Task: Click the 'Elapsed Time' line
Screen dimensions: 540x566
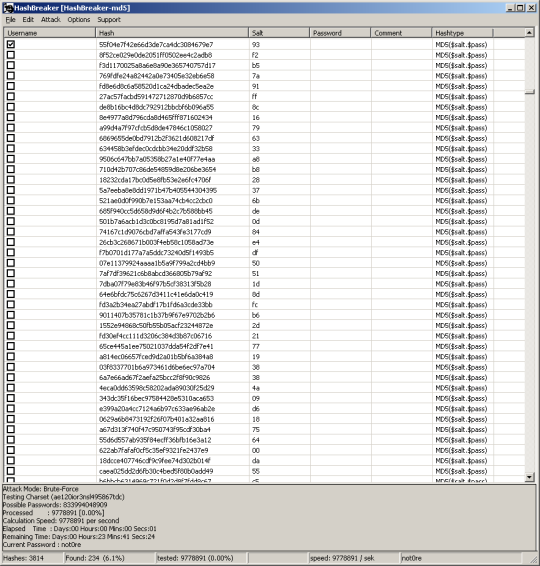Action: pyautogui.click(x=79, y=528)
